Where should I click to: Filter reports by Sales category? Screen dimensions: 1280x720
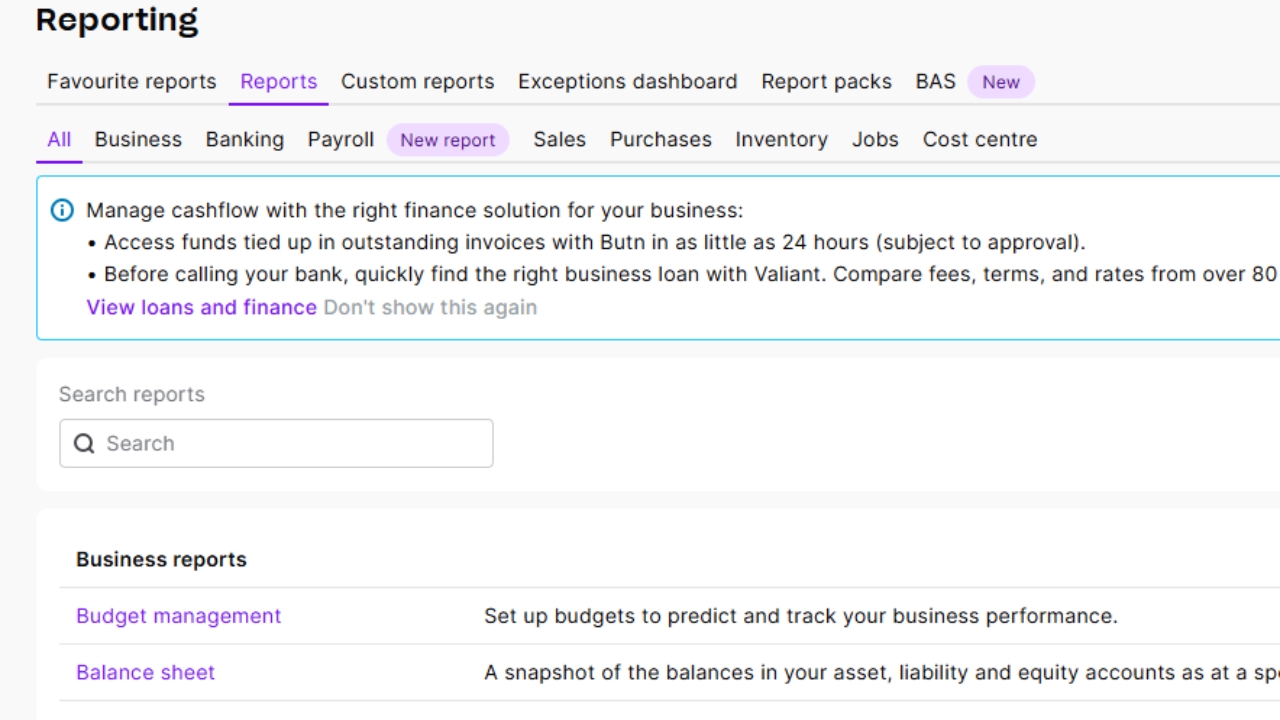tap(560, 139)
